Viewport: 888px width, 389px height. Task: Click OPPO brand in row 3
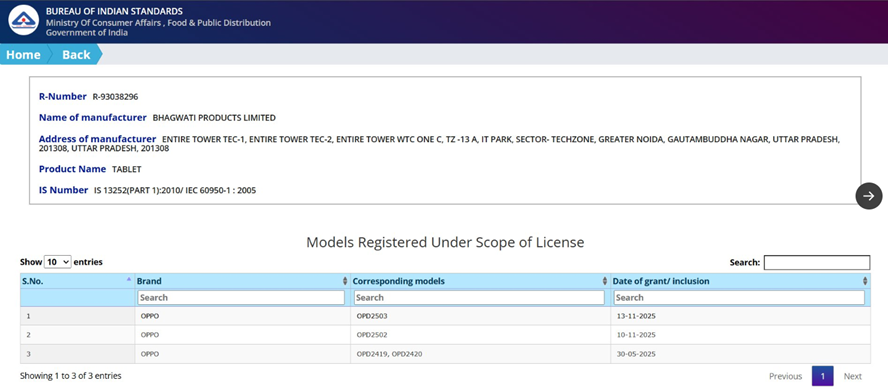click(x=150, y=354)
